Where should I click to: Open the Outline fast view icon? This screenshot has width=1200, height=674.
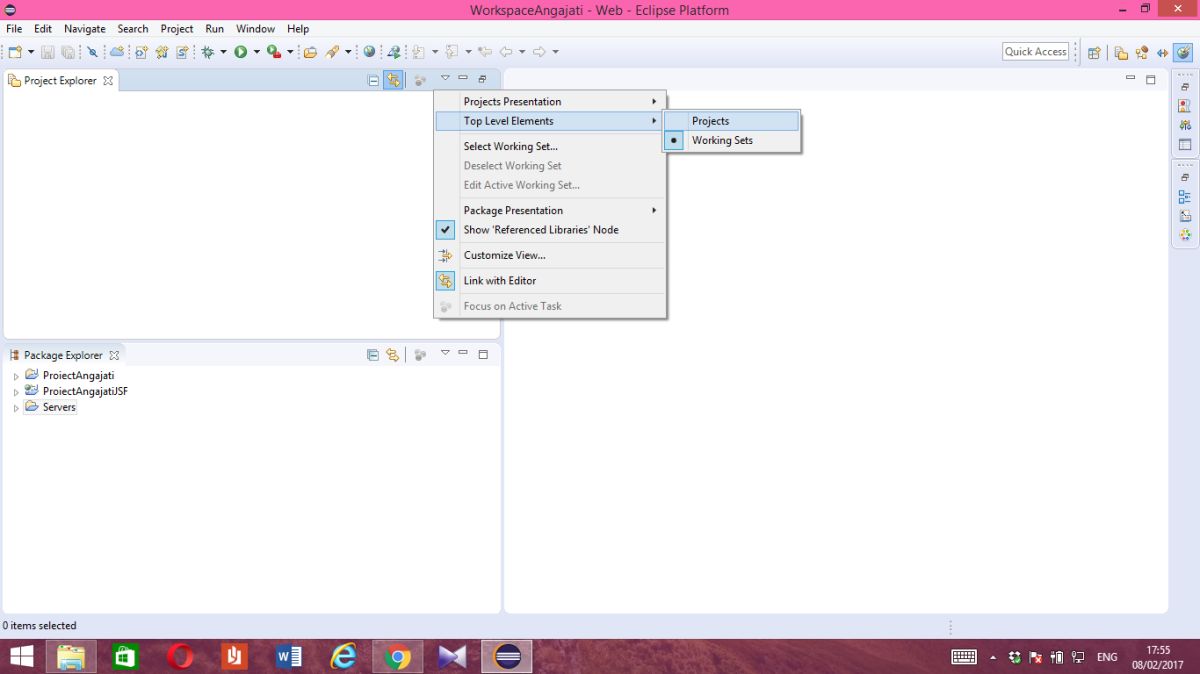coord(1185,197)
